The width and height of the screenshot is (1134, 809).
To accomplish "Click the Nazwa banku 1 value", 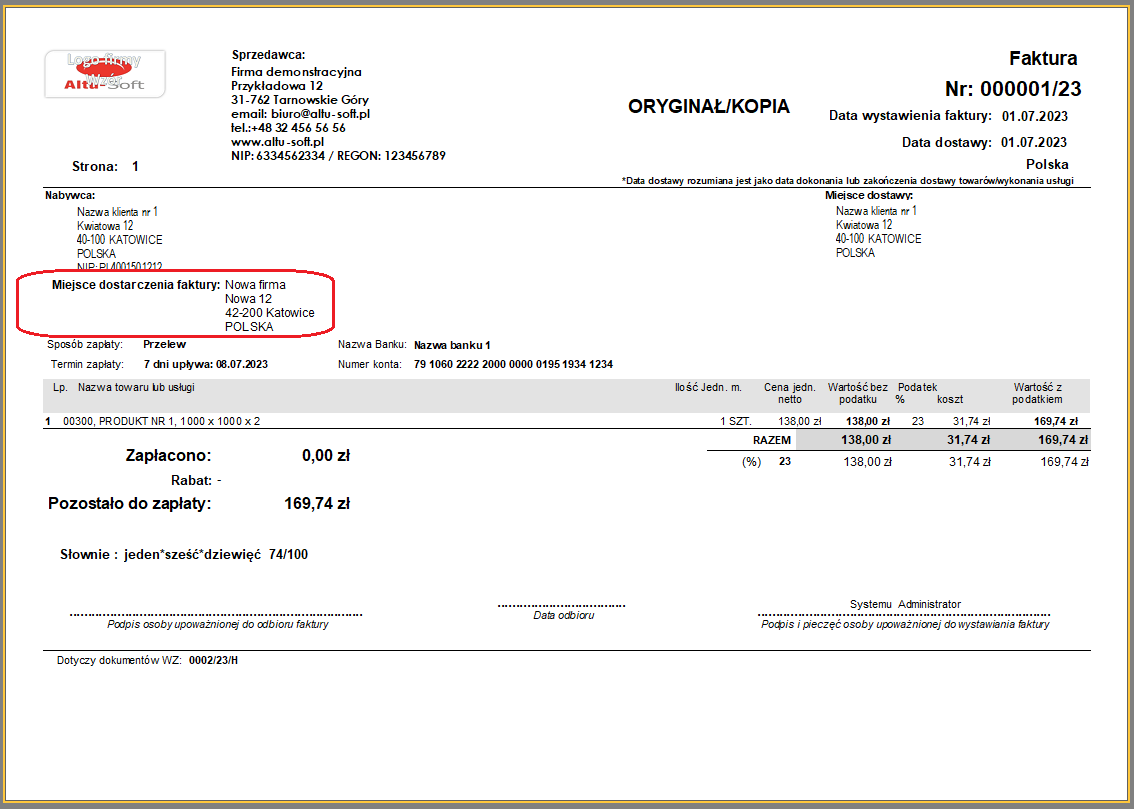I will (x=452, y=345).
